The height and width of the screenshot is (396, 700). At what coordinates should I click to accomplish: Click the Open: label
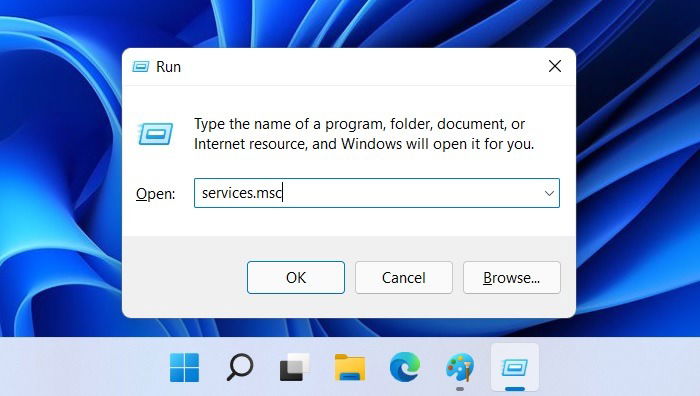point(155,194)
